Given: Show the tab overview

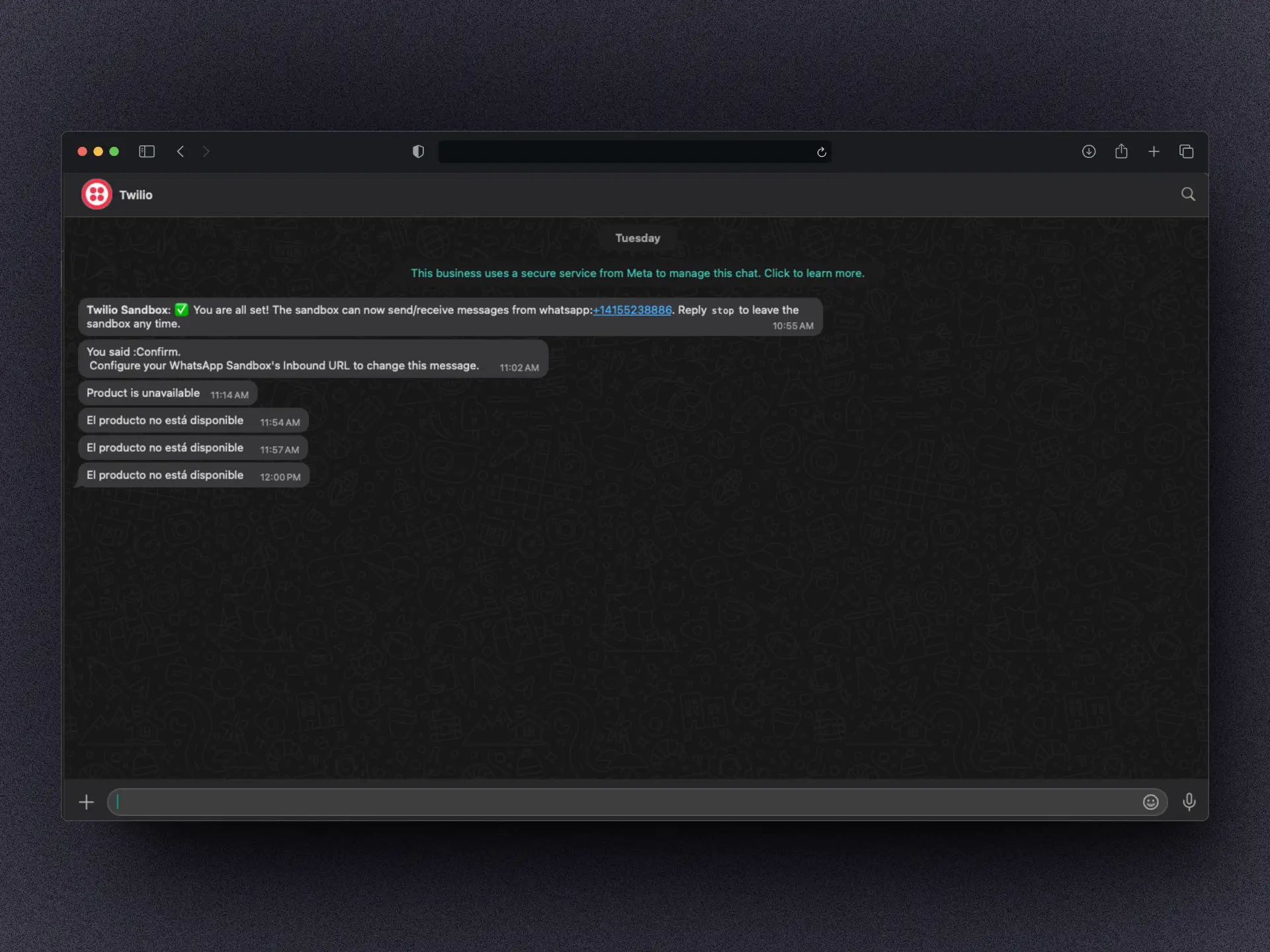Looking at the screenshot, I should click(x=1186, y=151).
